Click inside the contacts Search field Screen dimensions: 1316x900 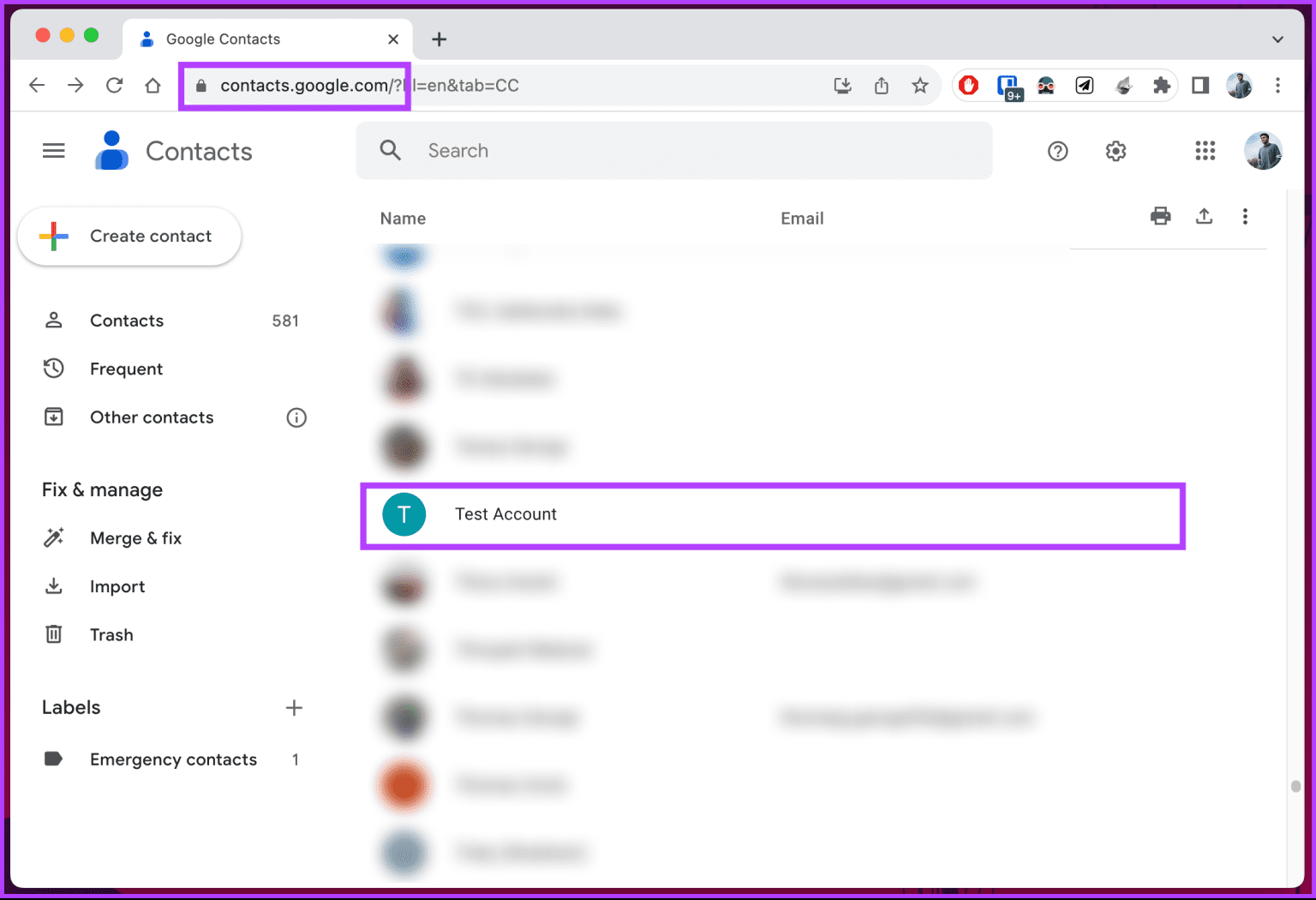pos(600,150)
